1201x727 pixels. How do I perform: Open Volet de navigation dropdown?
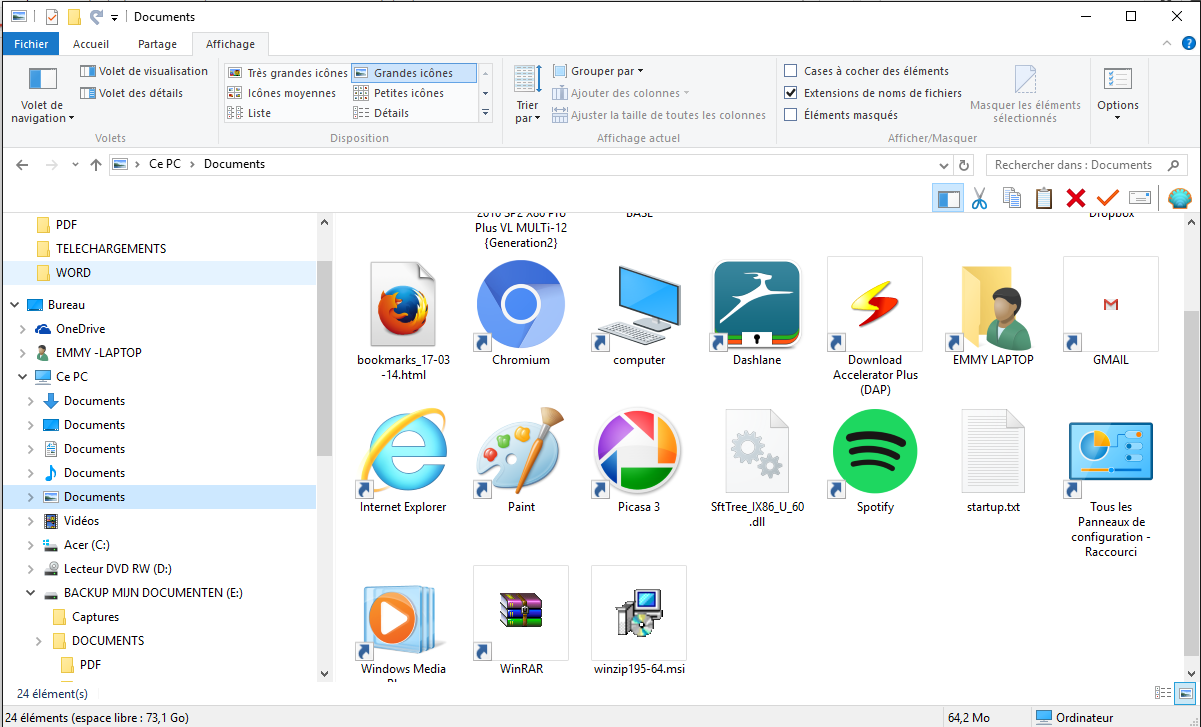tap(42, 95)
